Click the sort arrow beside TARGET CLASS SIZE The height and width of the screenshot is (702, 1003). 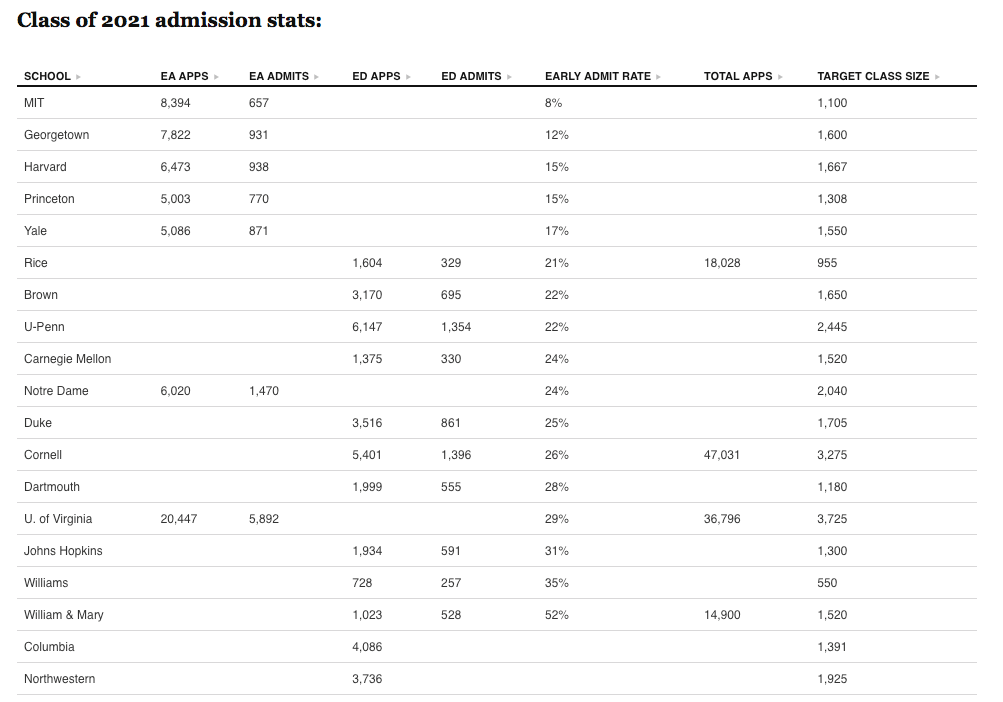(x=937, y=77)
